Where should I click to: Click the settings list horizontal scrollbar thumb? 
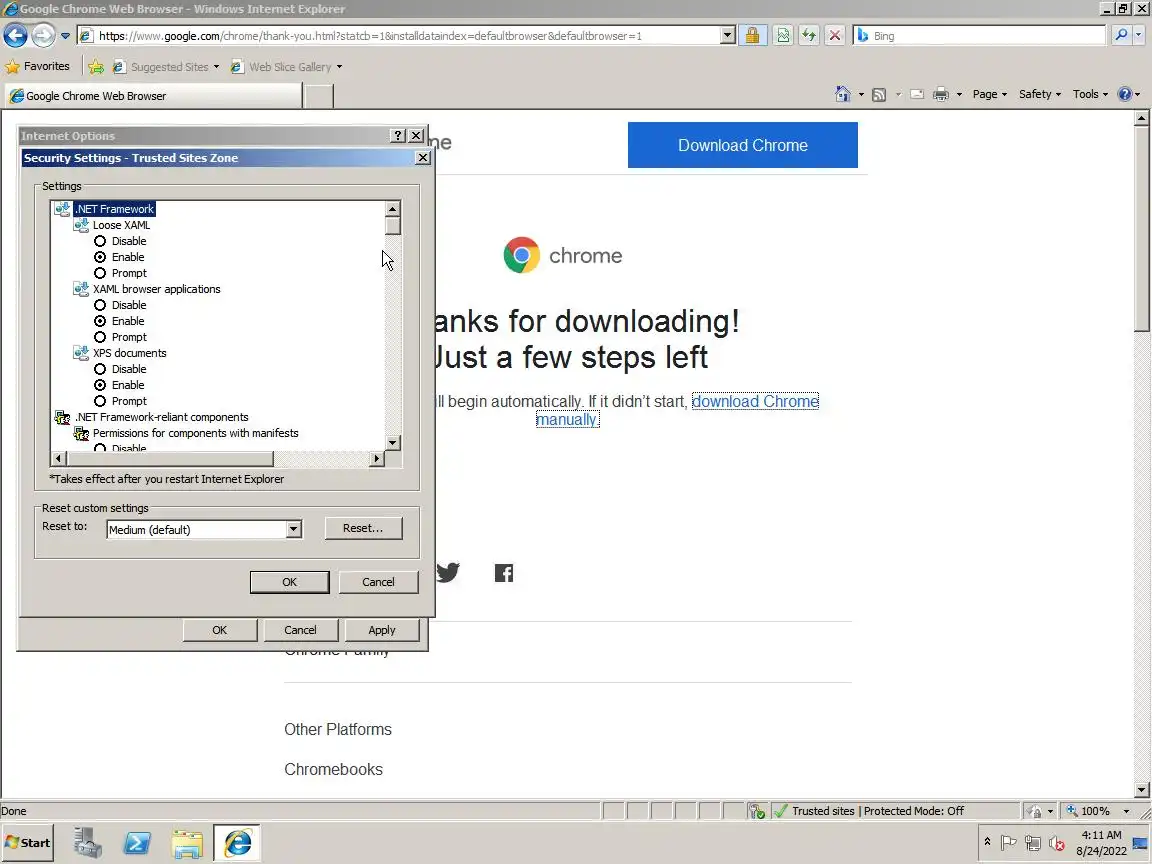point(170,458)
